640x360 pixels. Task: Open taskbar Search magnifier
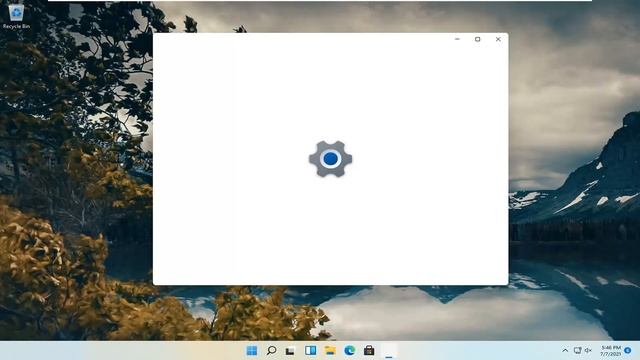[271, 351]
